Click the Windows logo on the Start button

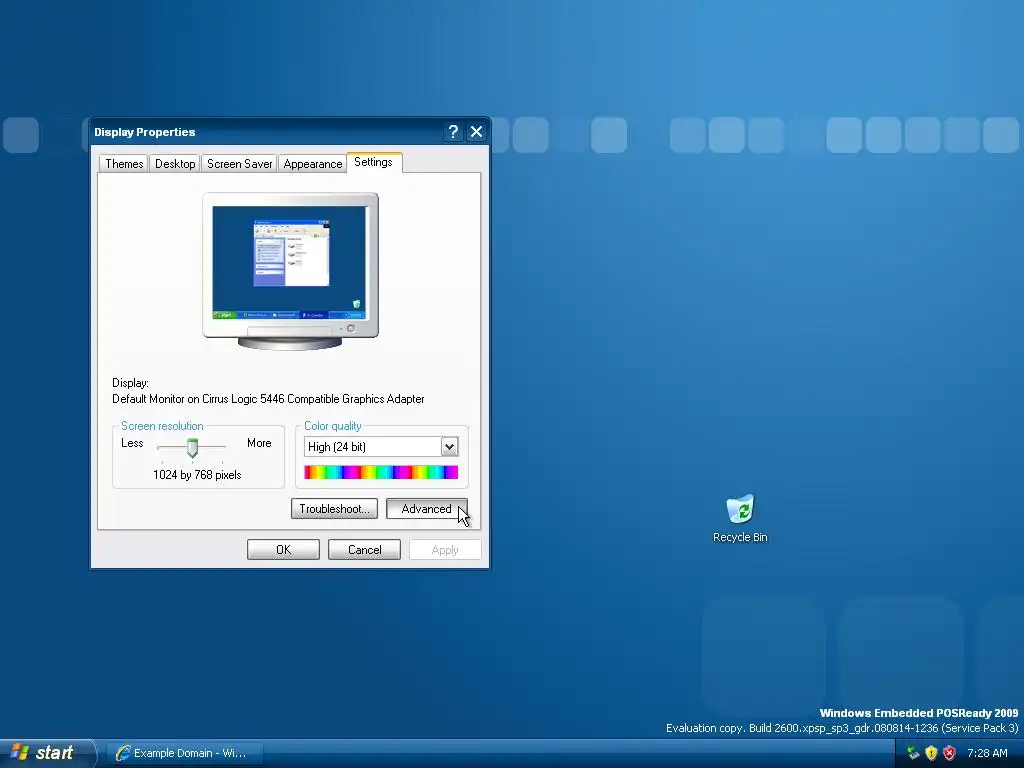20,752
